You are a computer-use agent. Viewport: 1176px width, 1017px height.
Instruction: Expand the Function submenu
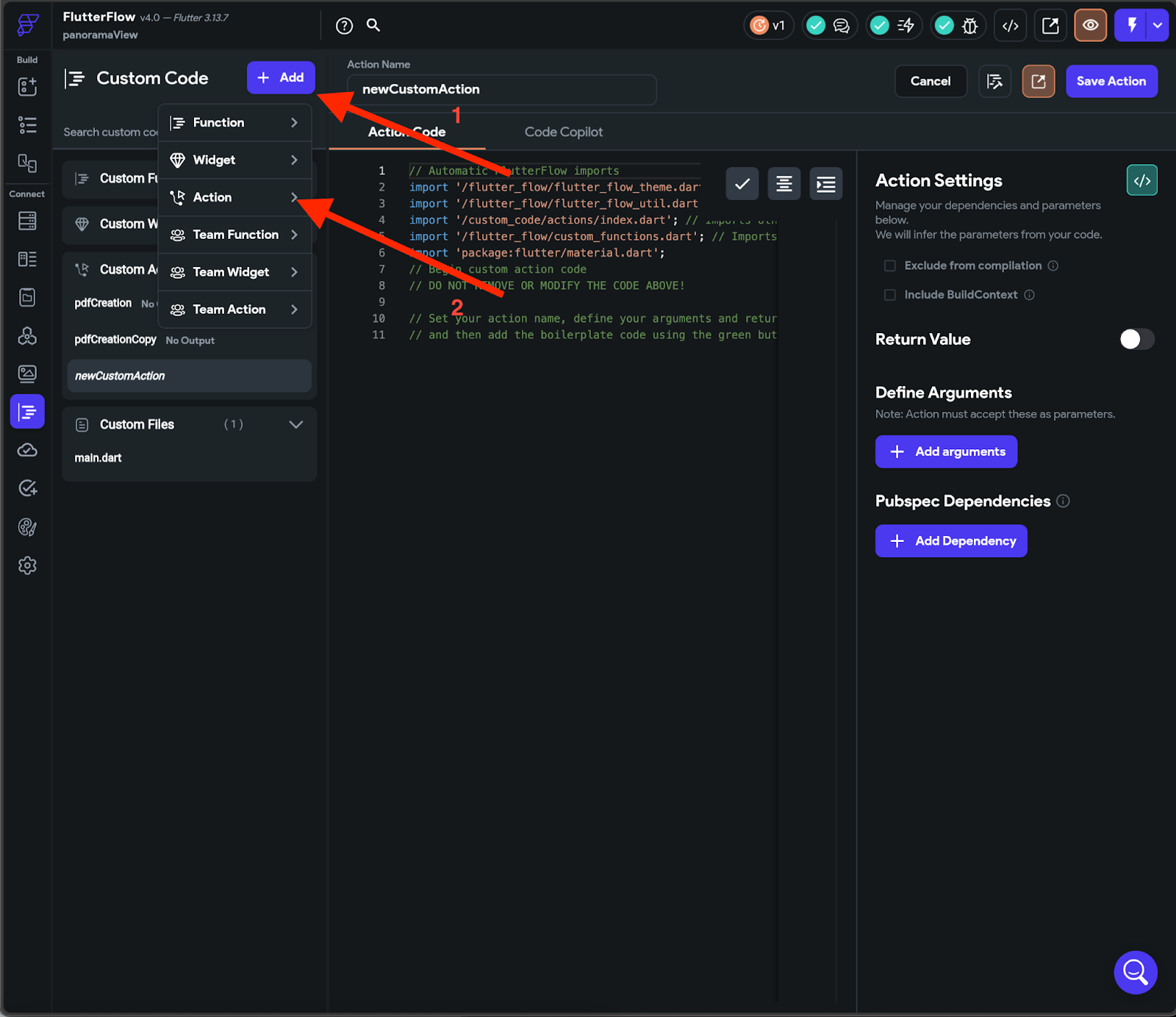pyautogui.click(x=235, y=123)
